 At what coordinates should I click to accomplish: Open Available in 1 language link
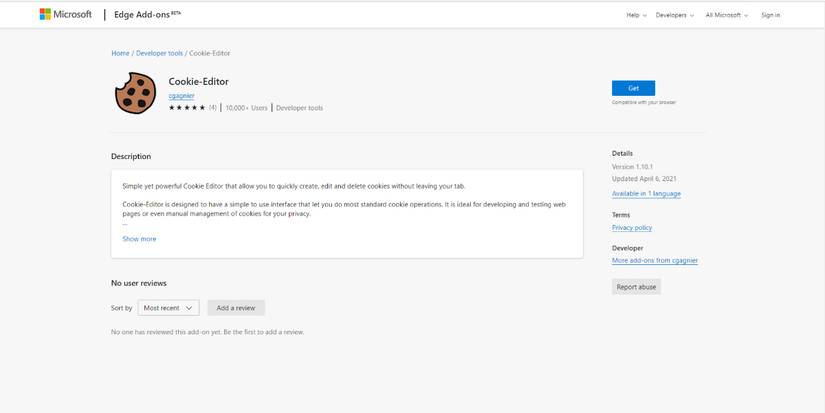pyautogui.click(x=646, y=193)
